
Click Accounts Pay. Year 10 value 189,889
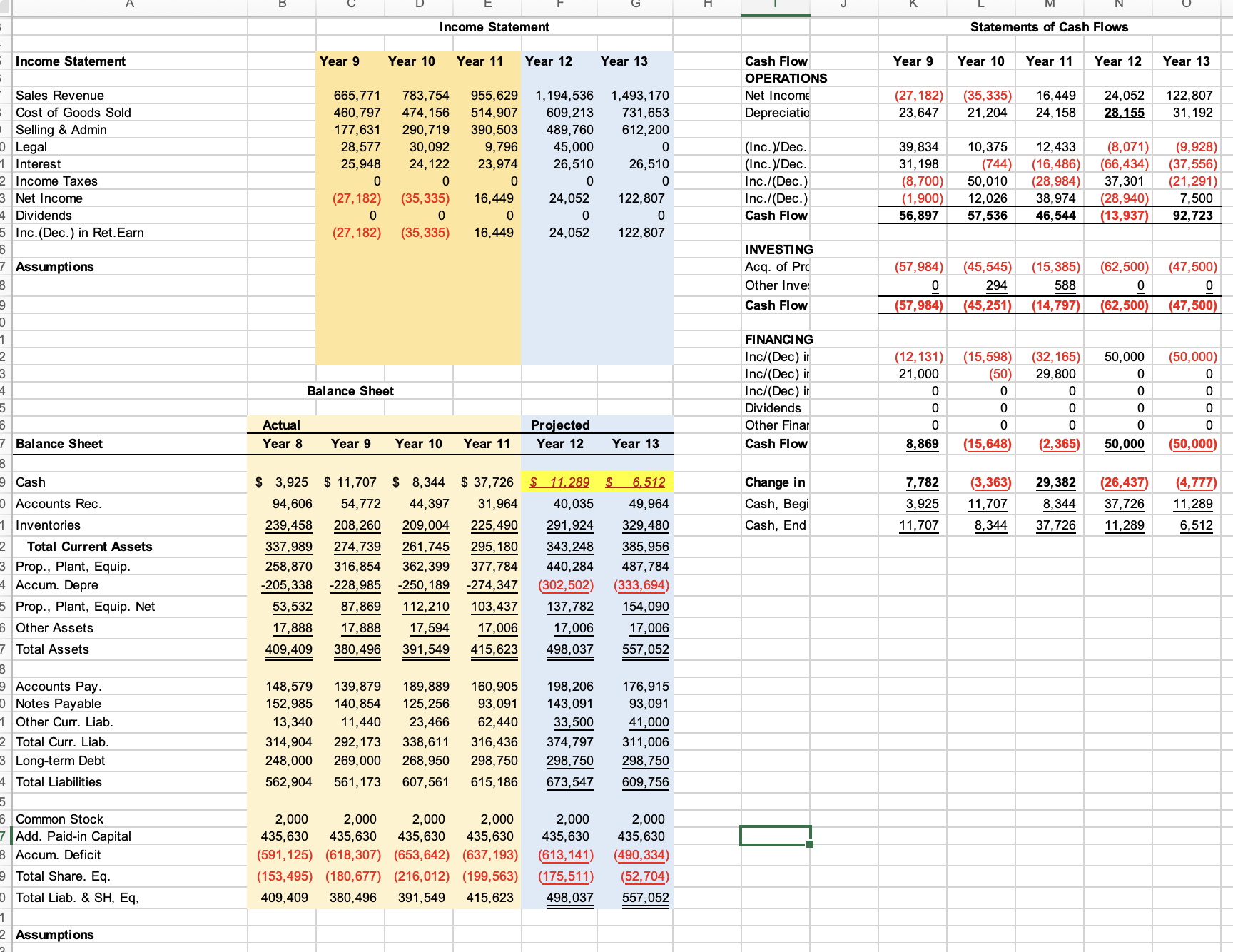[x=425, y=687]
